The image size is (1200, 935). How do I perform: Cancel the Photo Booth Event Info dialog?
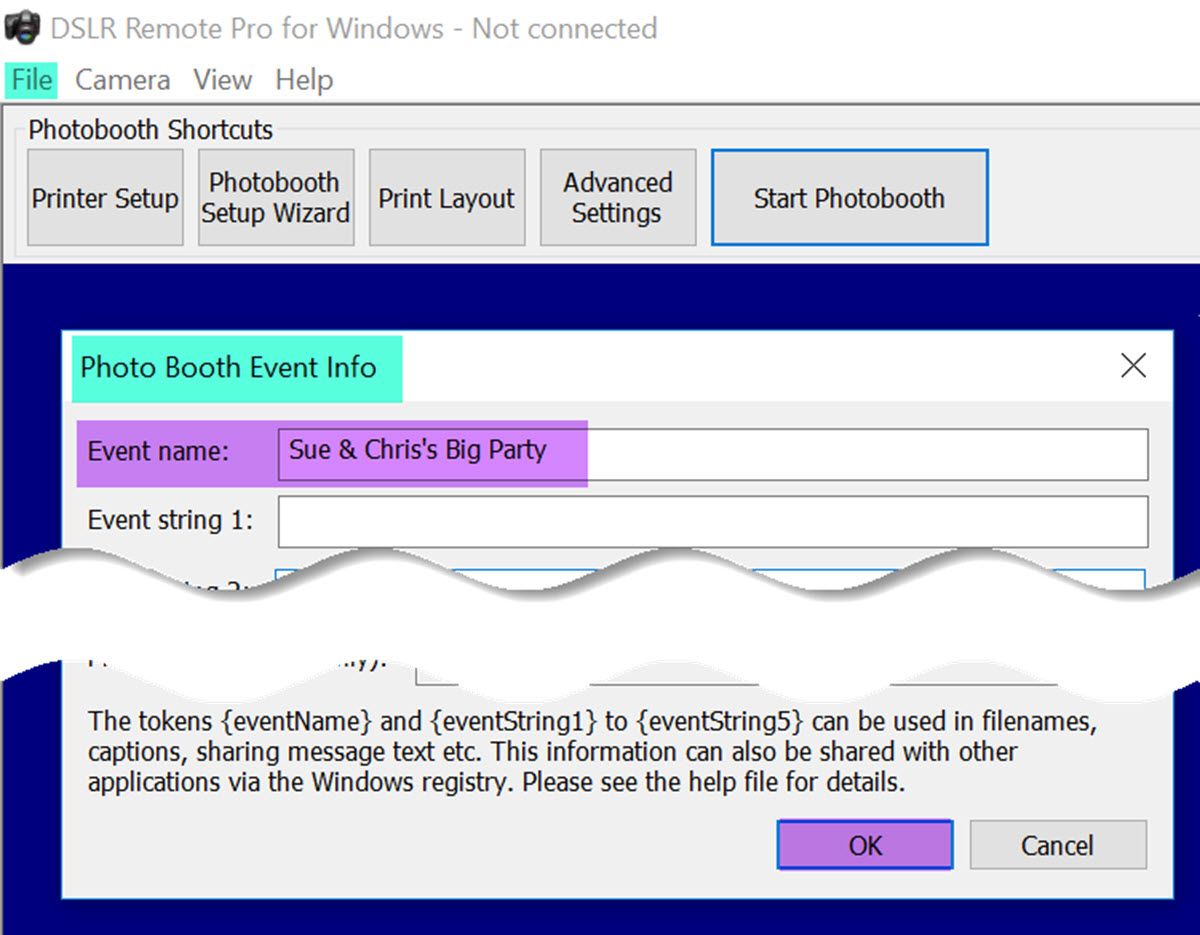pos(1058,845)
